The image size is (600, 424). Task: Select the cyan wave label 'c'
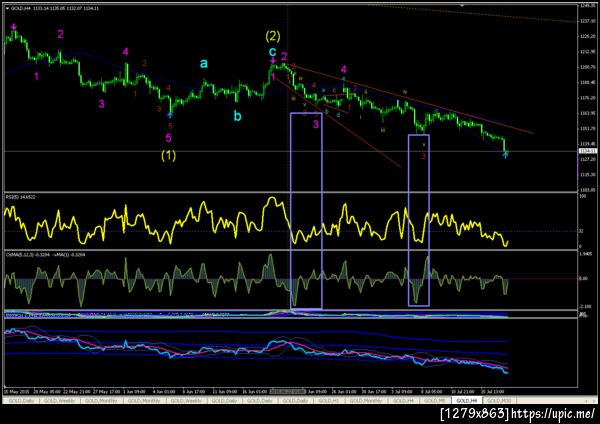tap(272, 51)
